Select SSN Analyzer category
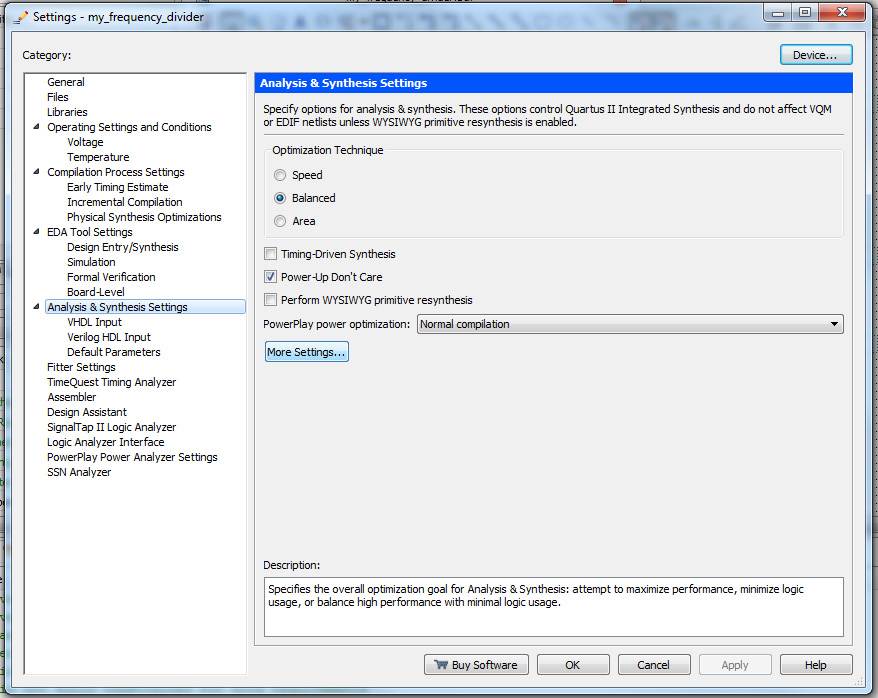This screenshot has width=878, height=698. (x=79, y=472)
